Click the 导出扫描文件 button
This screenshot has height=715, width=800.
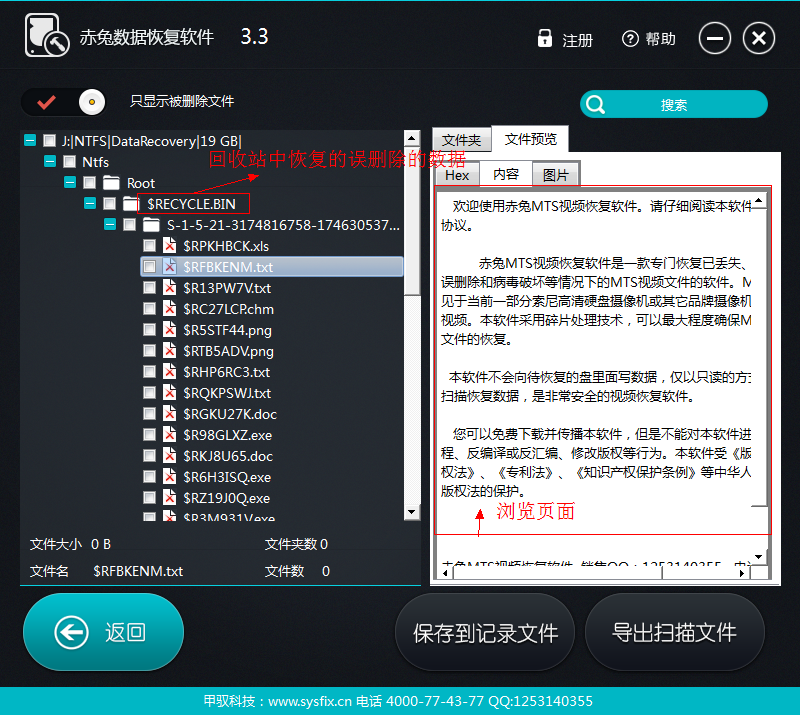[x=674, y=632]
